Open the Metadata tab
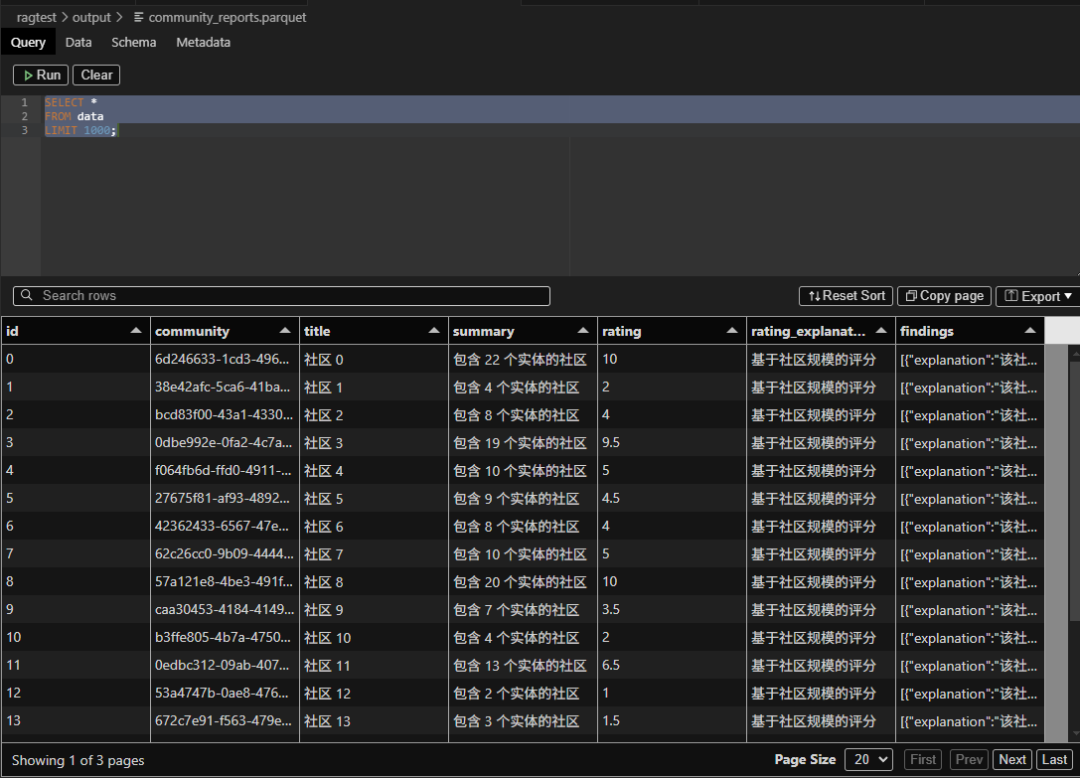 point(203,43)
